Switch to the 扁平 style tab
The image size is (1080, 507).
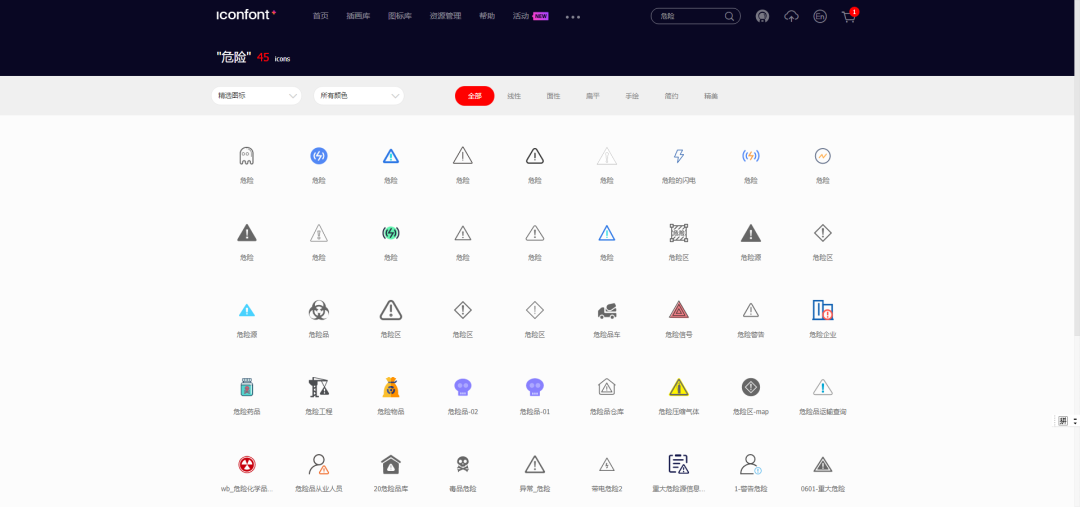click(592, 96)
